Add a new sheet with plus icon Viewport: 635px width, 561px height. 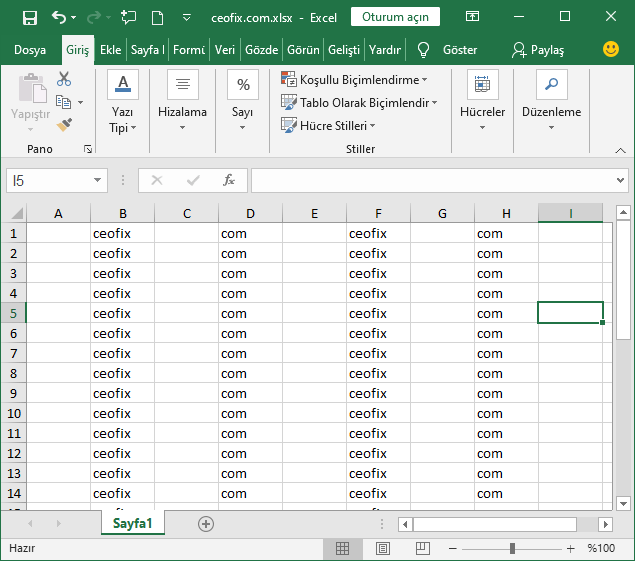coord(206,524)
